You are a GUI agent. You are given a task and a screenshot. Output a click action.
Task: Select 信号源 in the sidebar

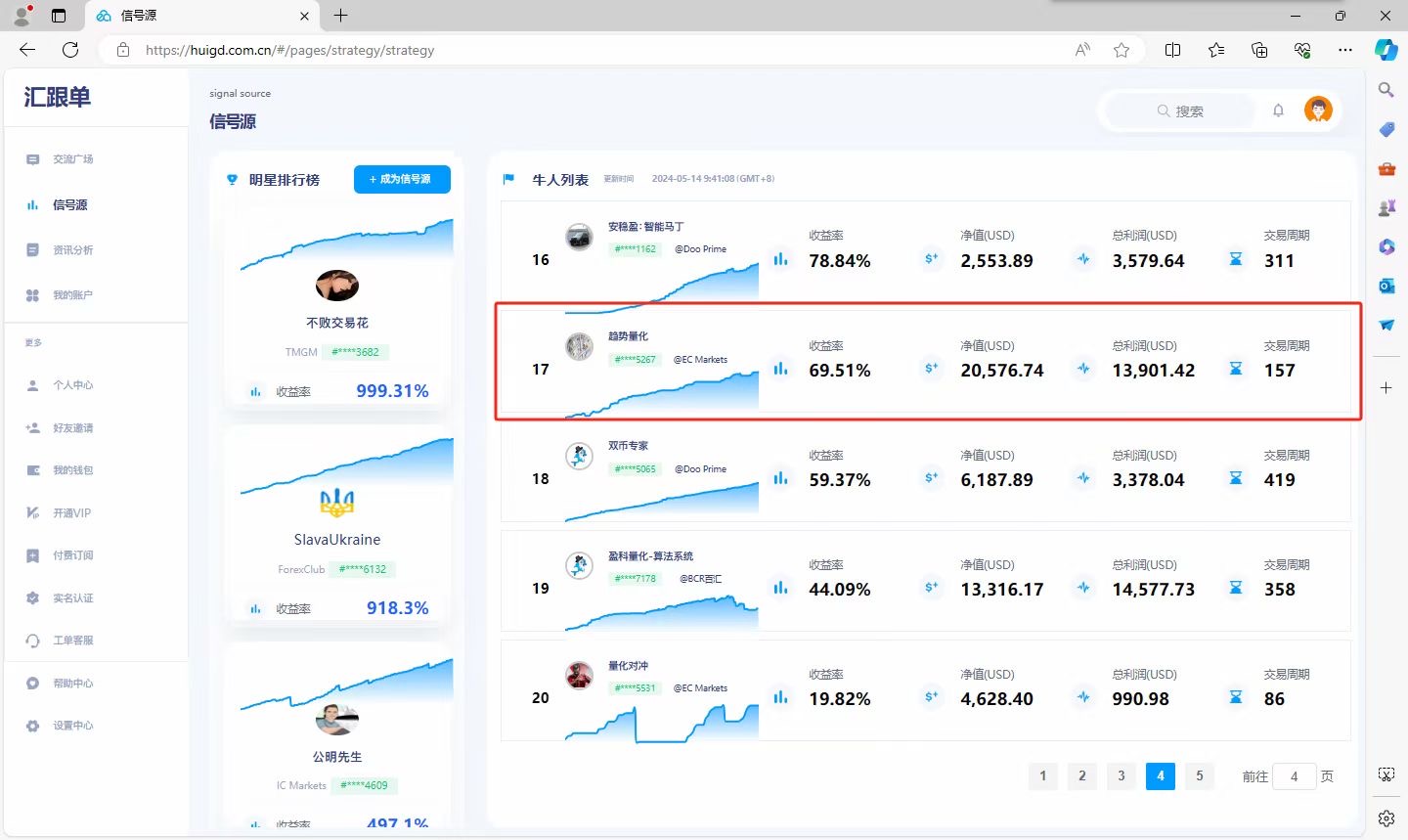coord(69,205)
